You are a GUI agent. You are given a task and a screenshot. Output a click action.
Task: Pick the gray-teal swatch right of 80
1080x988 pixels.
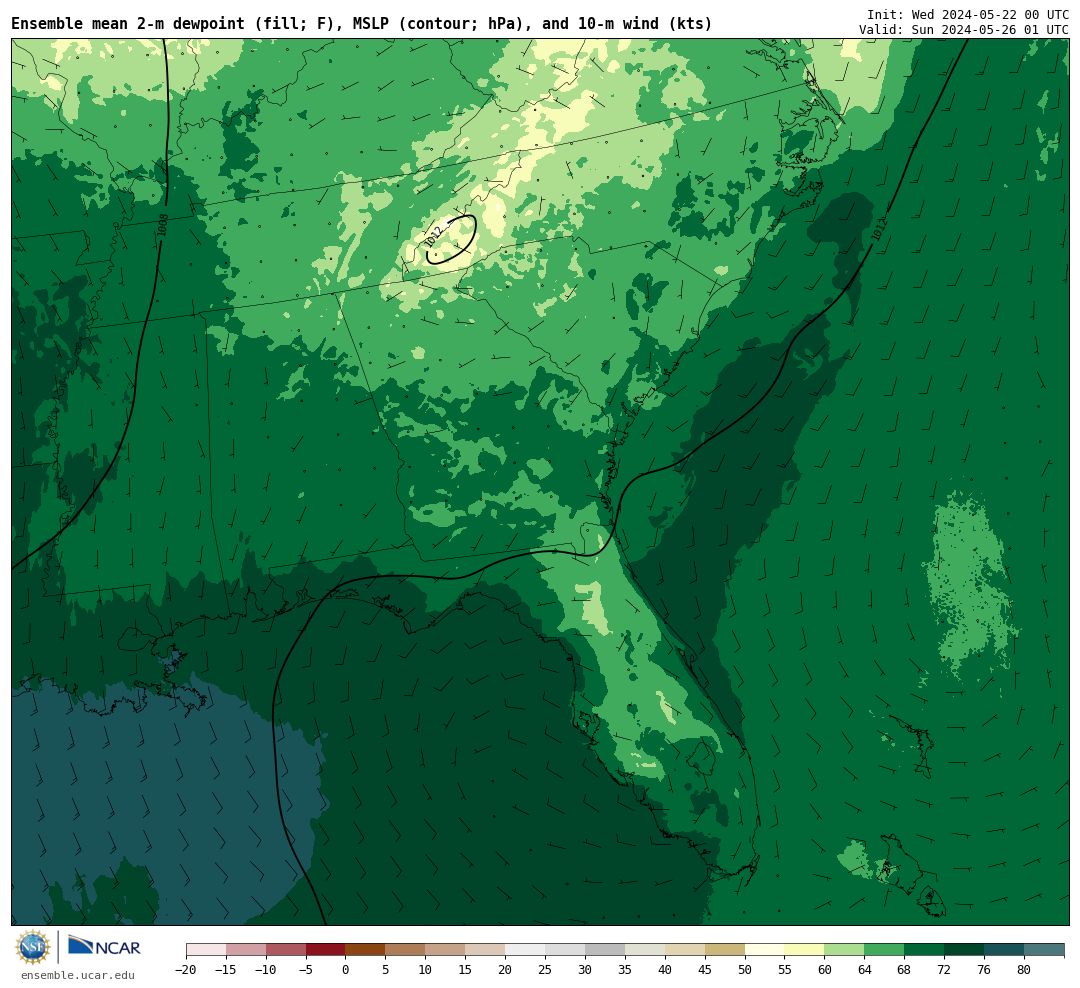(x=1044, y=950)
